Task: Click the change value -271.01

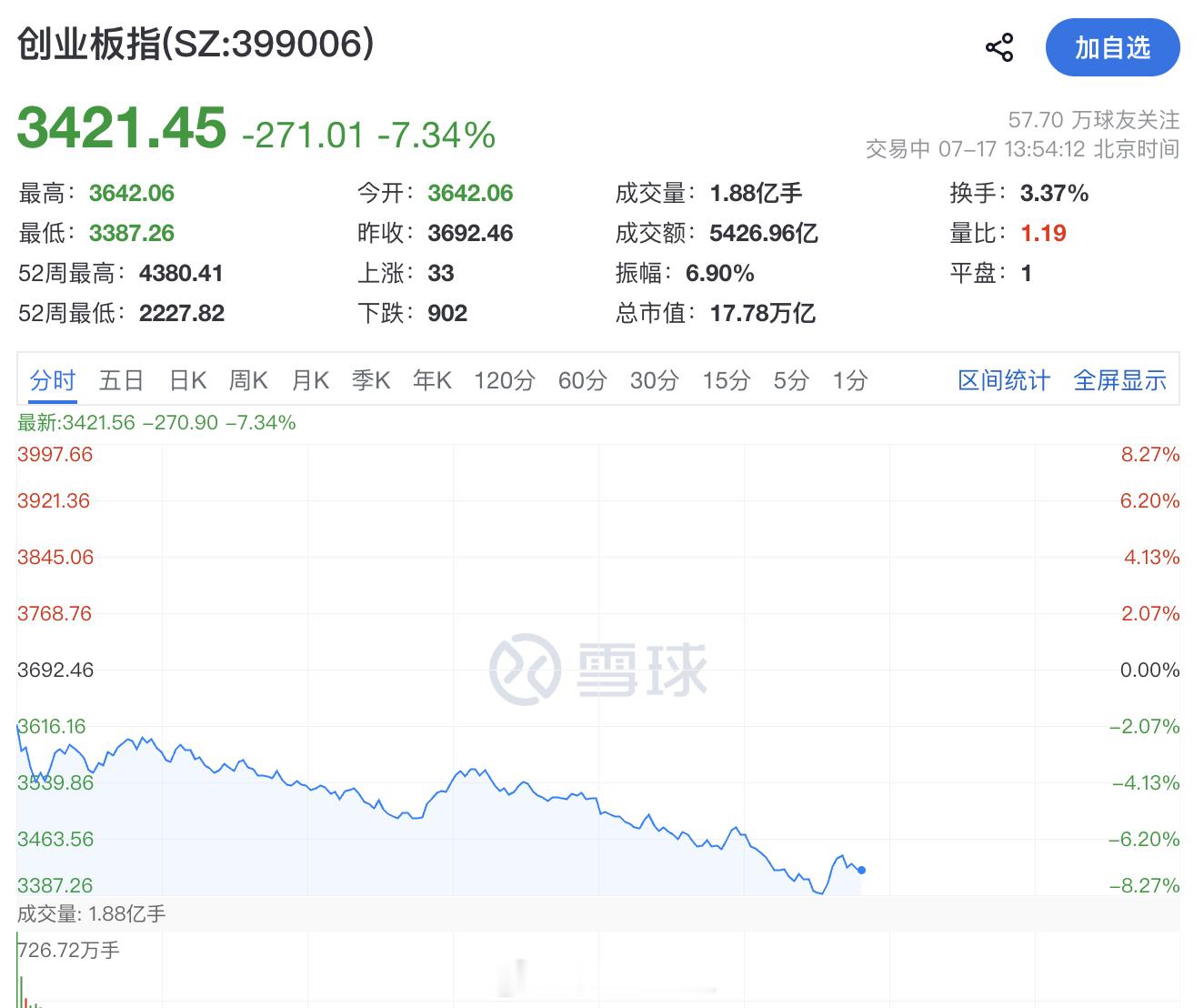Action: coord(303,136)
